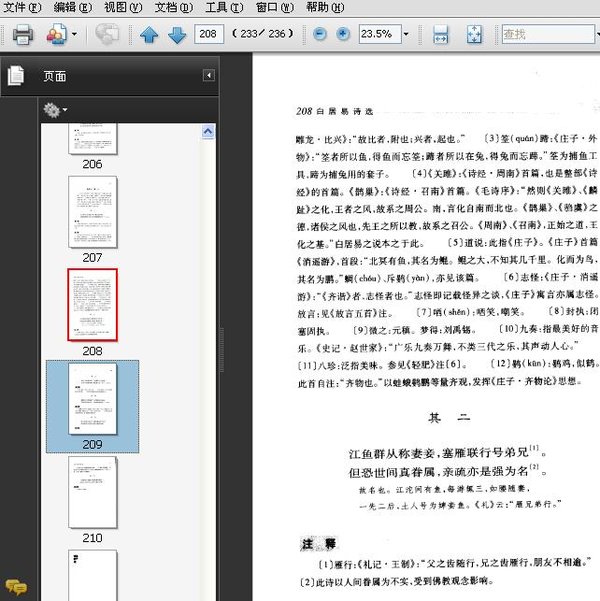Open the thumbnail options gear dropdown
The image size is (600, 601).
coord(54,109)
